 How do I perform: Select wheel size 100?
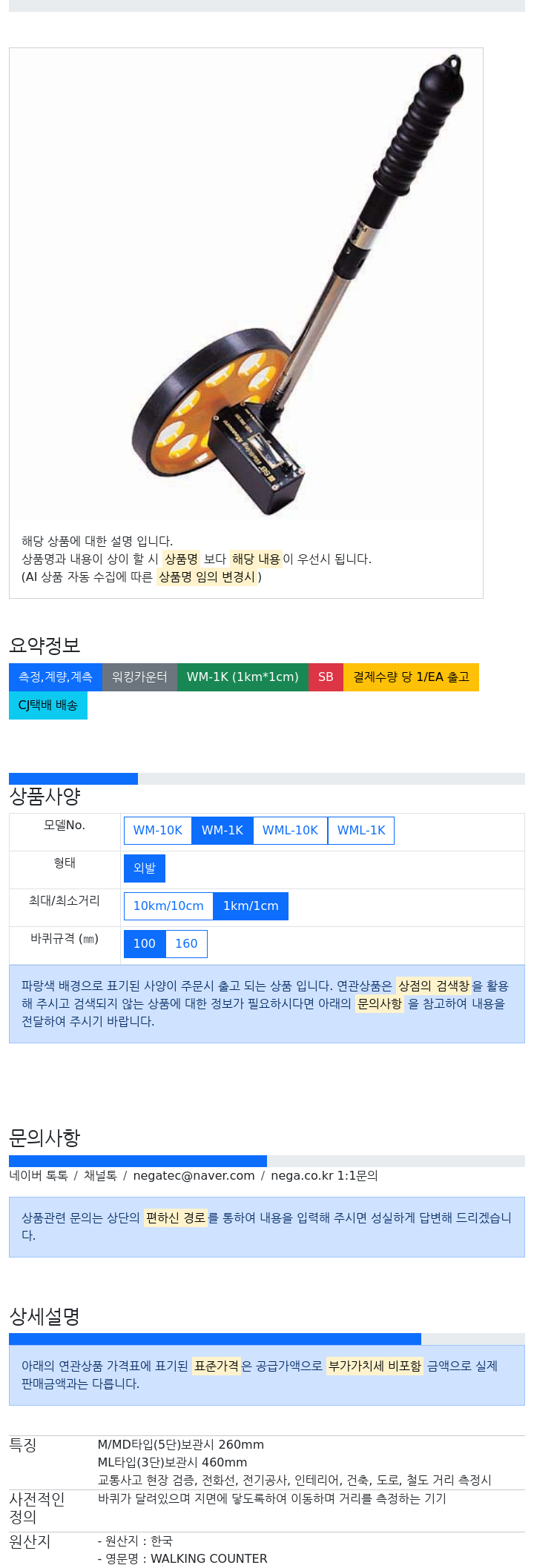click(145, 944)
